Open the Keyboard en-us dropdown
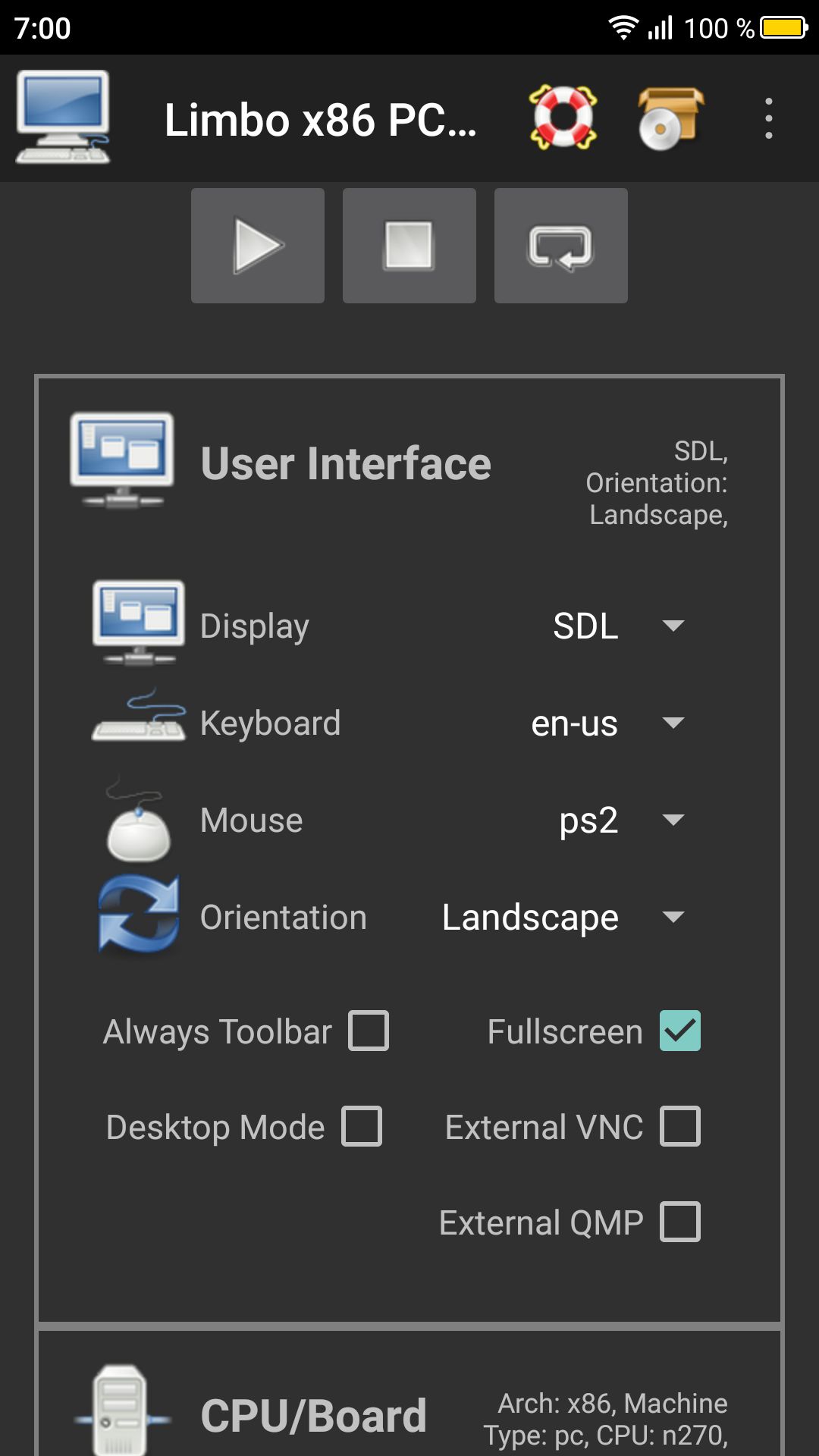819x1456 pixels. coord(607,723)
